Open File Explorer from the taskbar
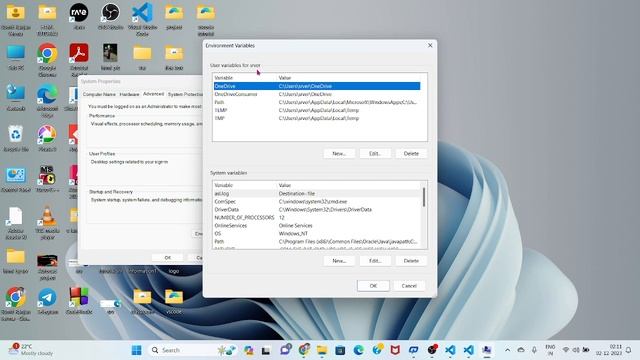 (x=322, y=350)
